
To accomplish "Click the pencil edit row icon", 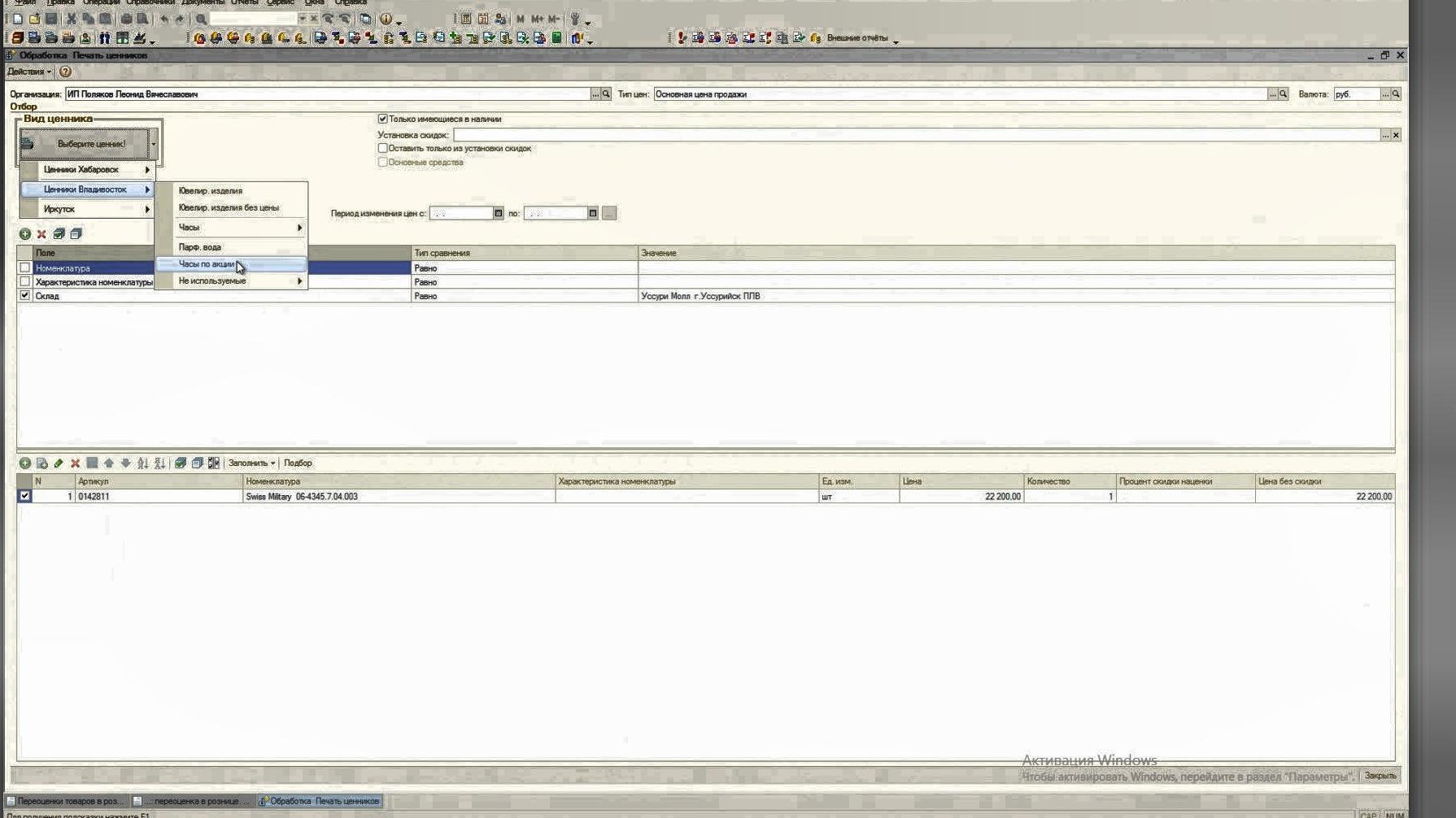I will pos(59,463).
